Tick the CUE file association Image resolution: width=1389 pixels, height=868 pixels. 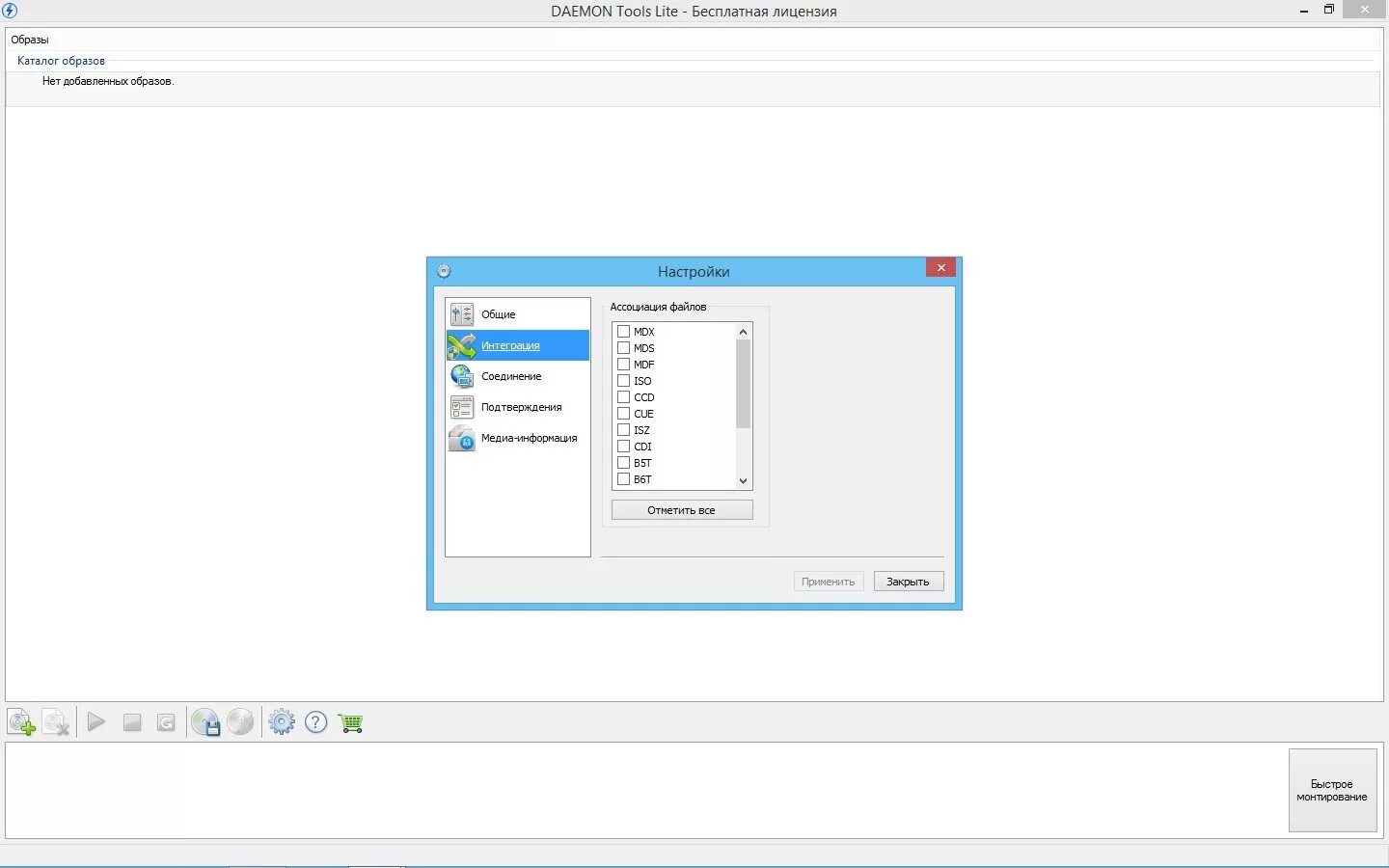pyautogui.click(x=623, y=413)
